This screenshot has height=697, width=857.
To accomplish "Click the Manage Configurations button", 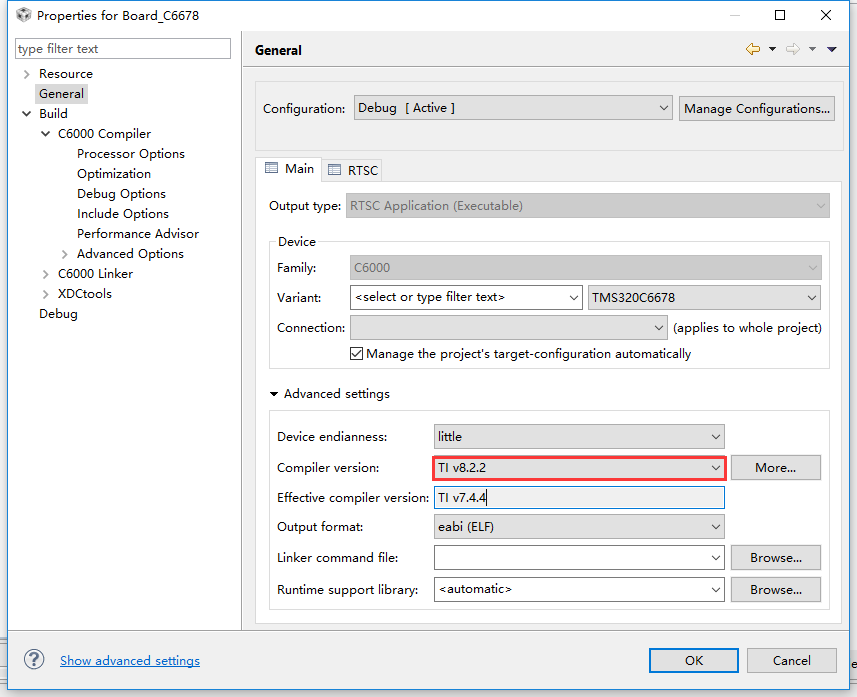I will pos(757,108).
